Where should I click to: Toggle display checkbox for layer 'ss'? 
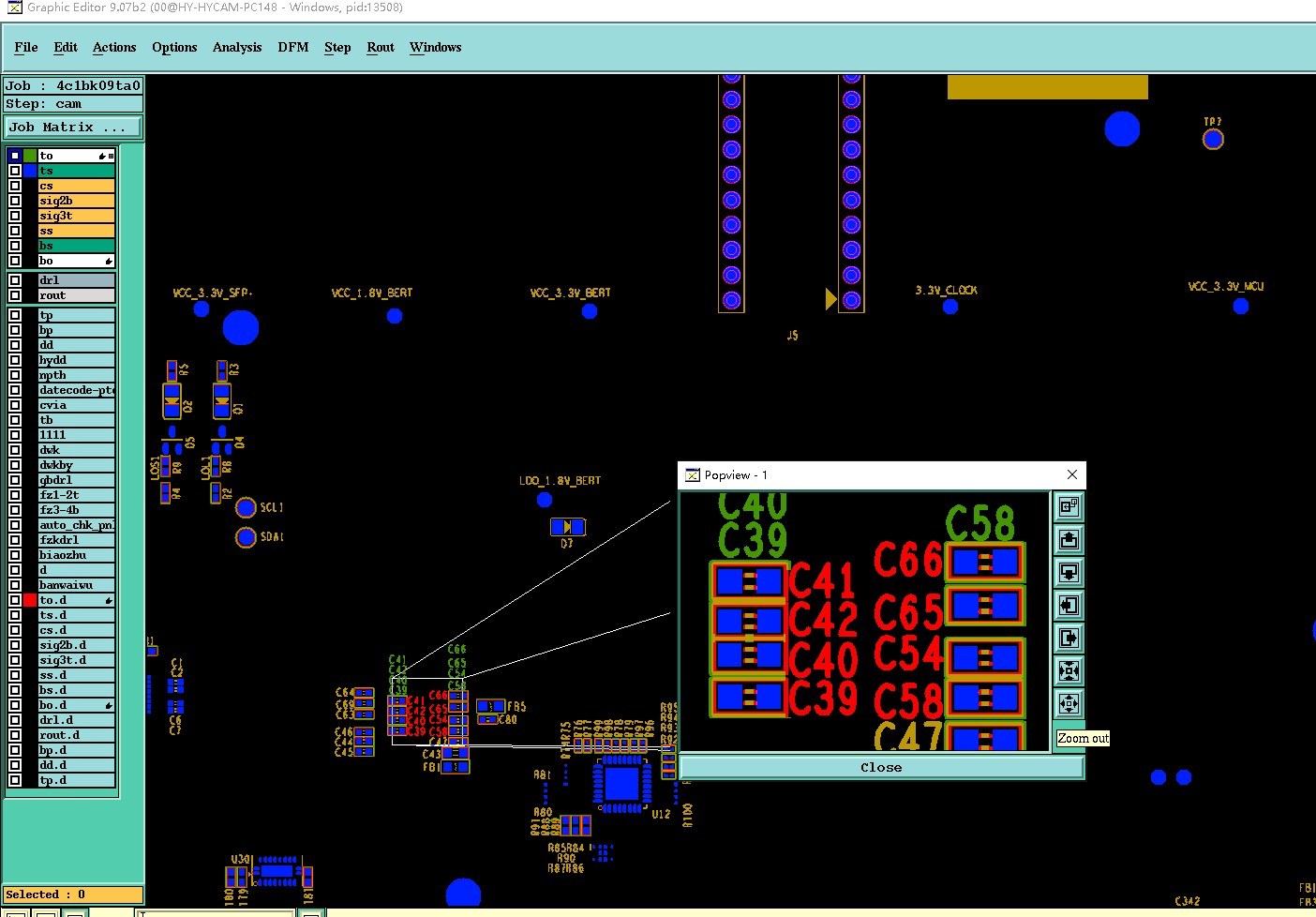(x=15, y=231)
